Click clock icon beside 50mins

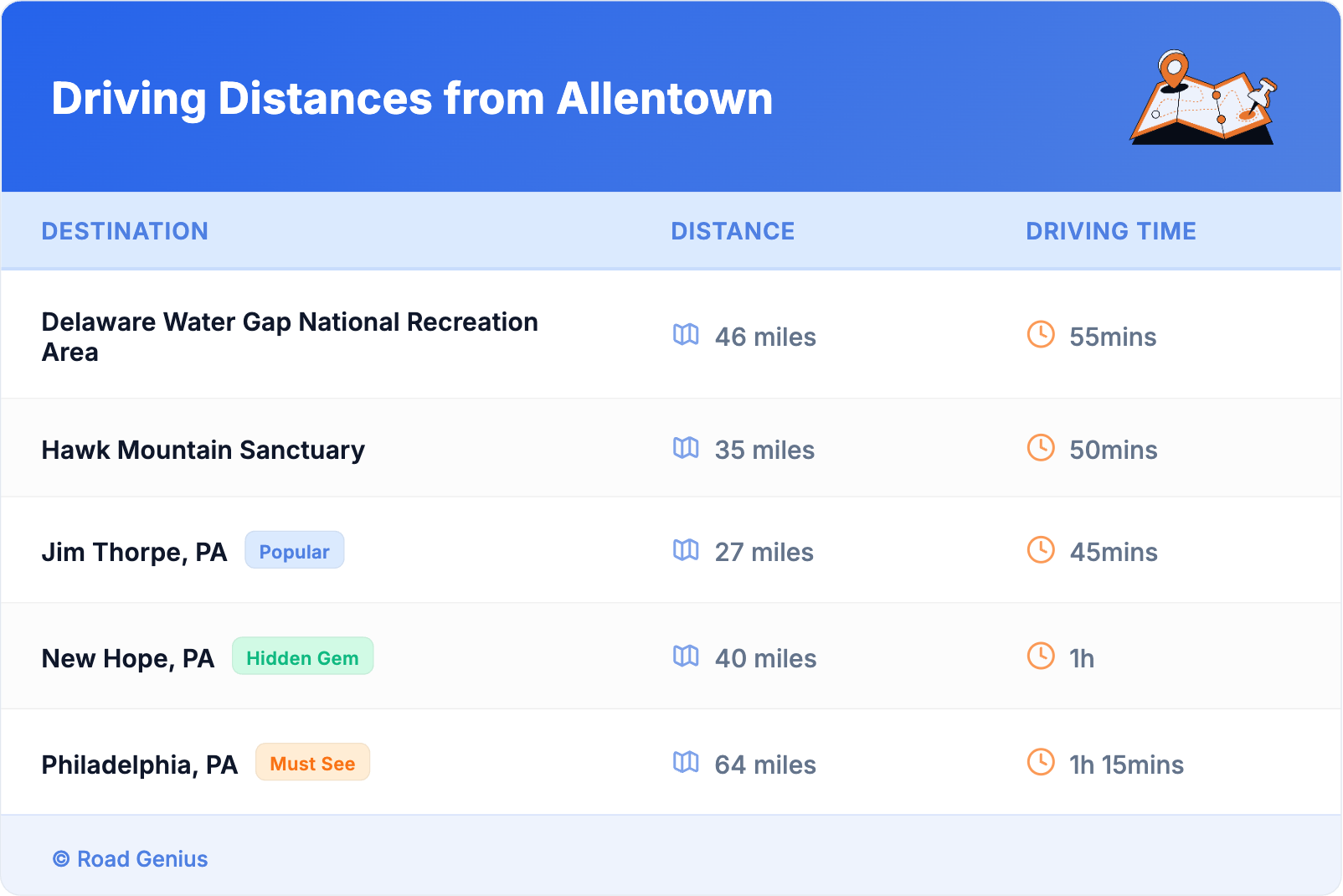(x=1041, y=448)
